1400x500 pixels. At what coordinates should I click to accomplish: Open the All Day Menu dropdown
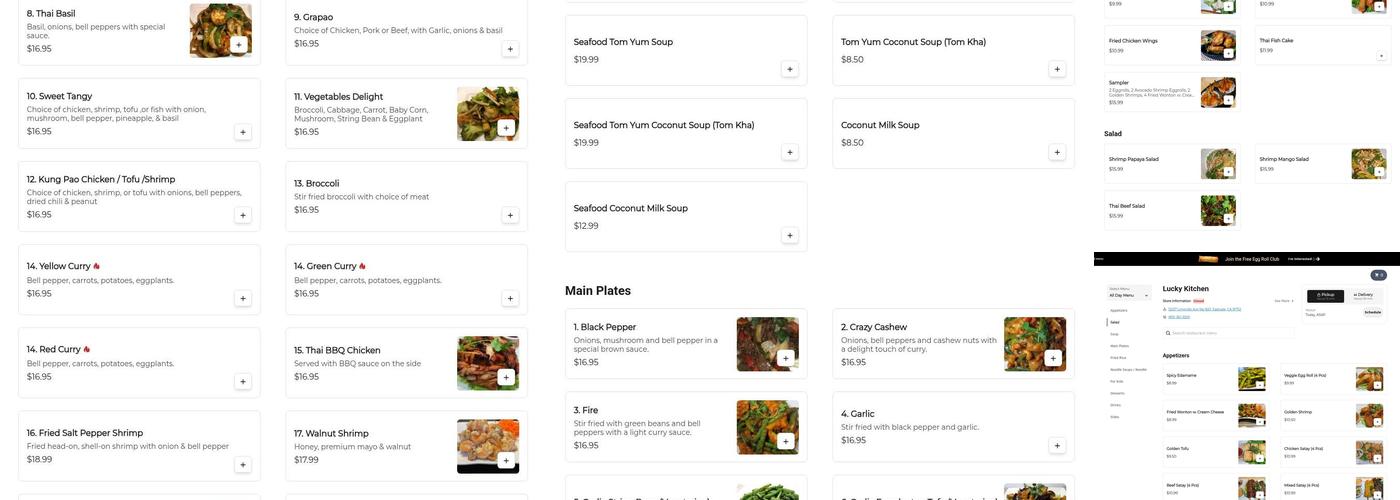pos(1129,295)
